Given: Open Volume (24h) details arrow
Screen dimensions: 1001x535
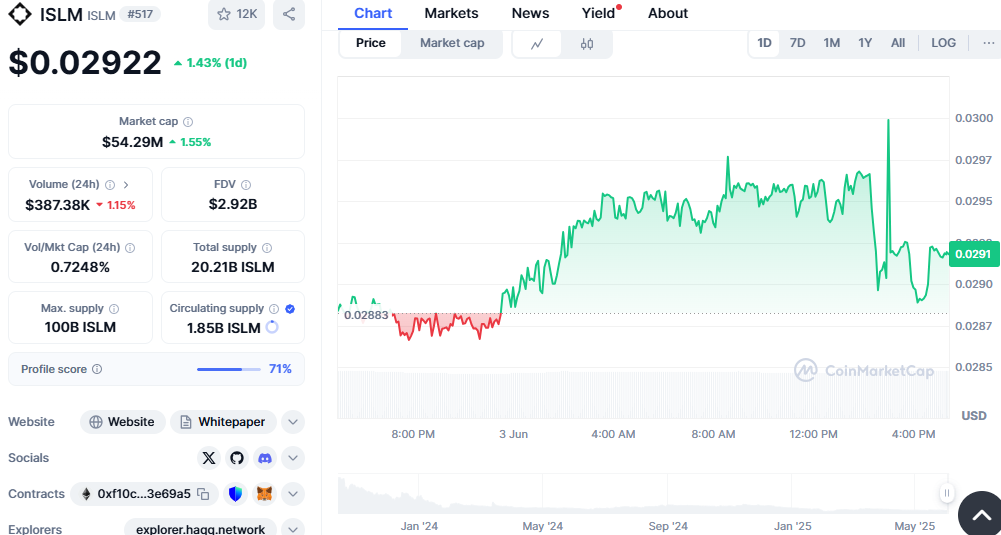Looking at the screenshot, I should click(x=126, y=185).
